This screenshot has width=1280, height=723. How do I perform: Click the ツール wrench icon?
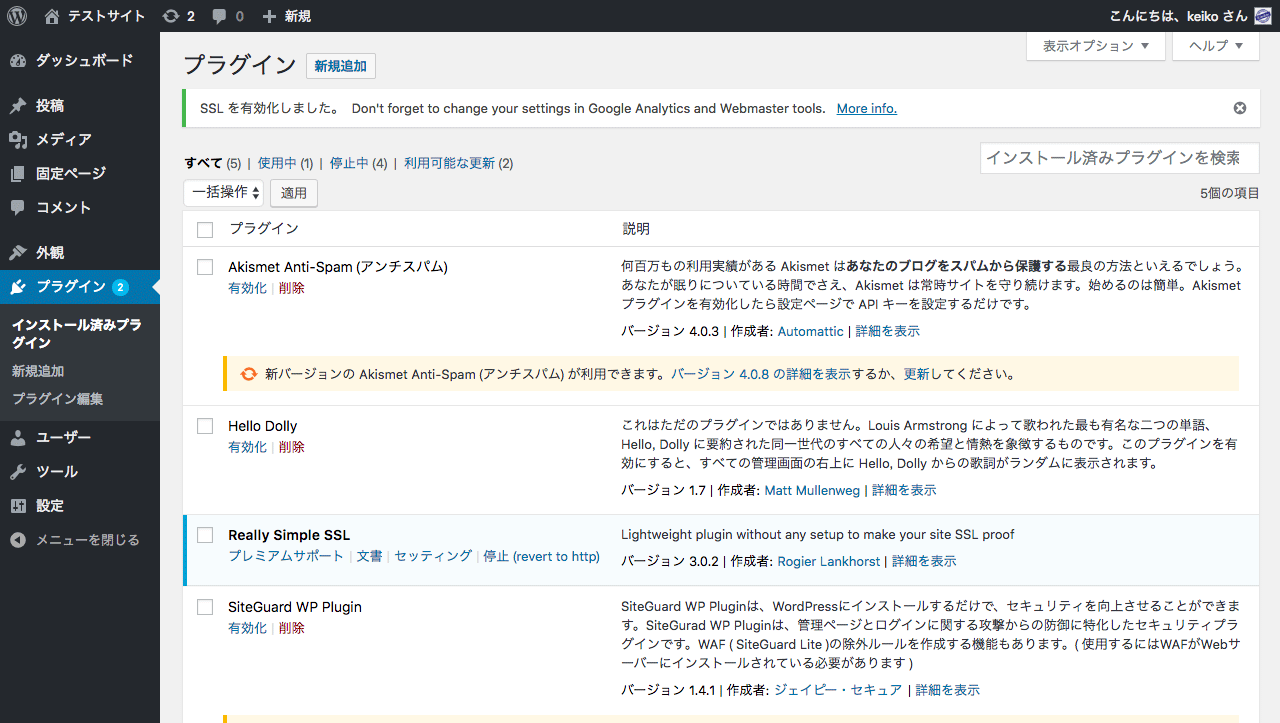point(18,471)
